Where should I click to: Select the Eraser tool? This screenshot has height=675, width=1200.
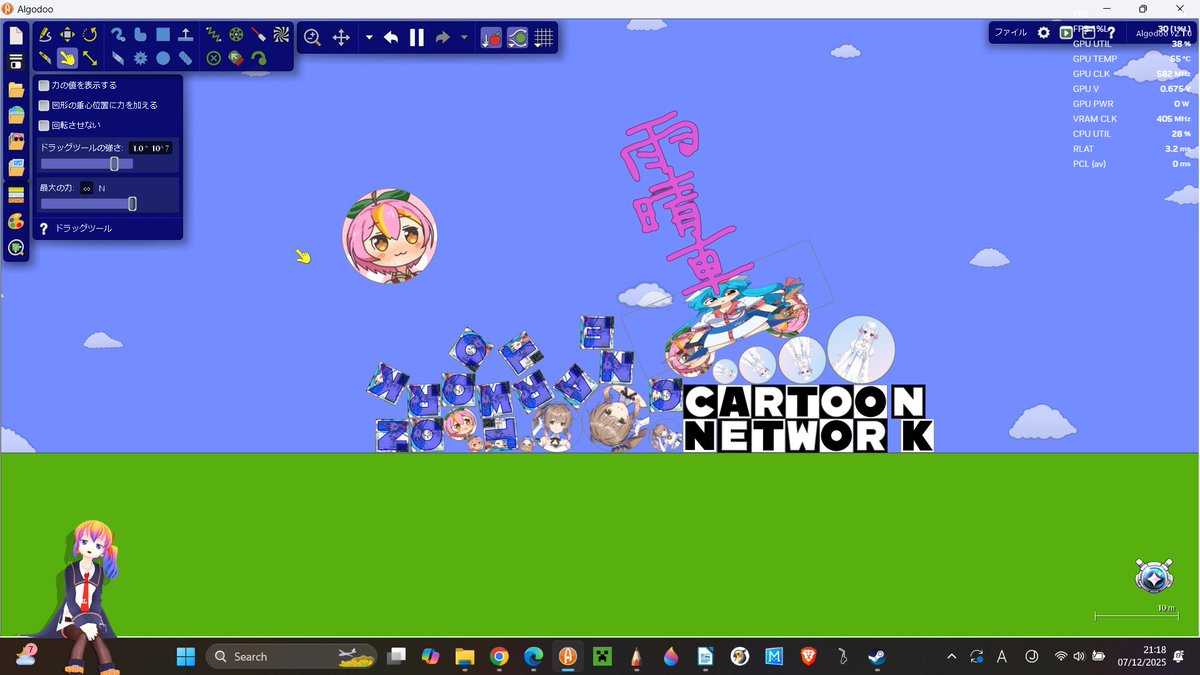(x=118, y=58)
